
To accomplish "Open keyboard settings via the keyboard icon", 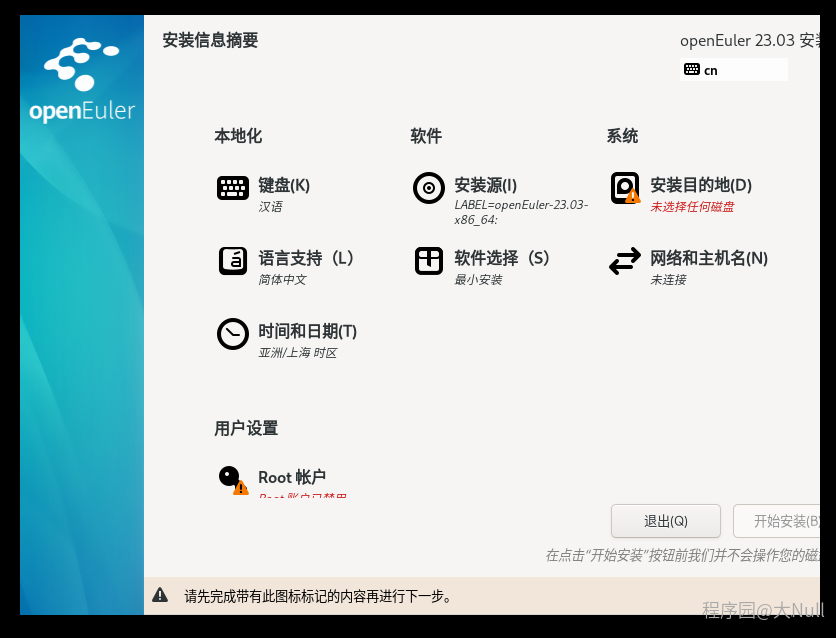I will [x=233, y=188].
